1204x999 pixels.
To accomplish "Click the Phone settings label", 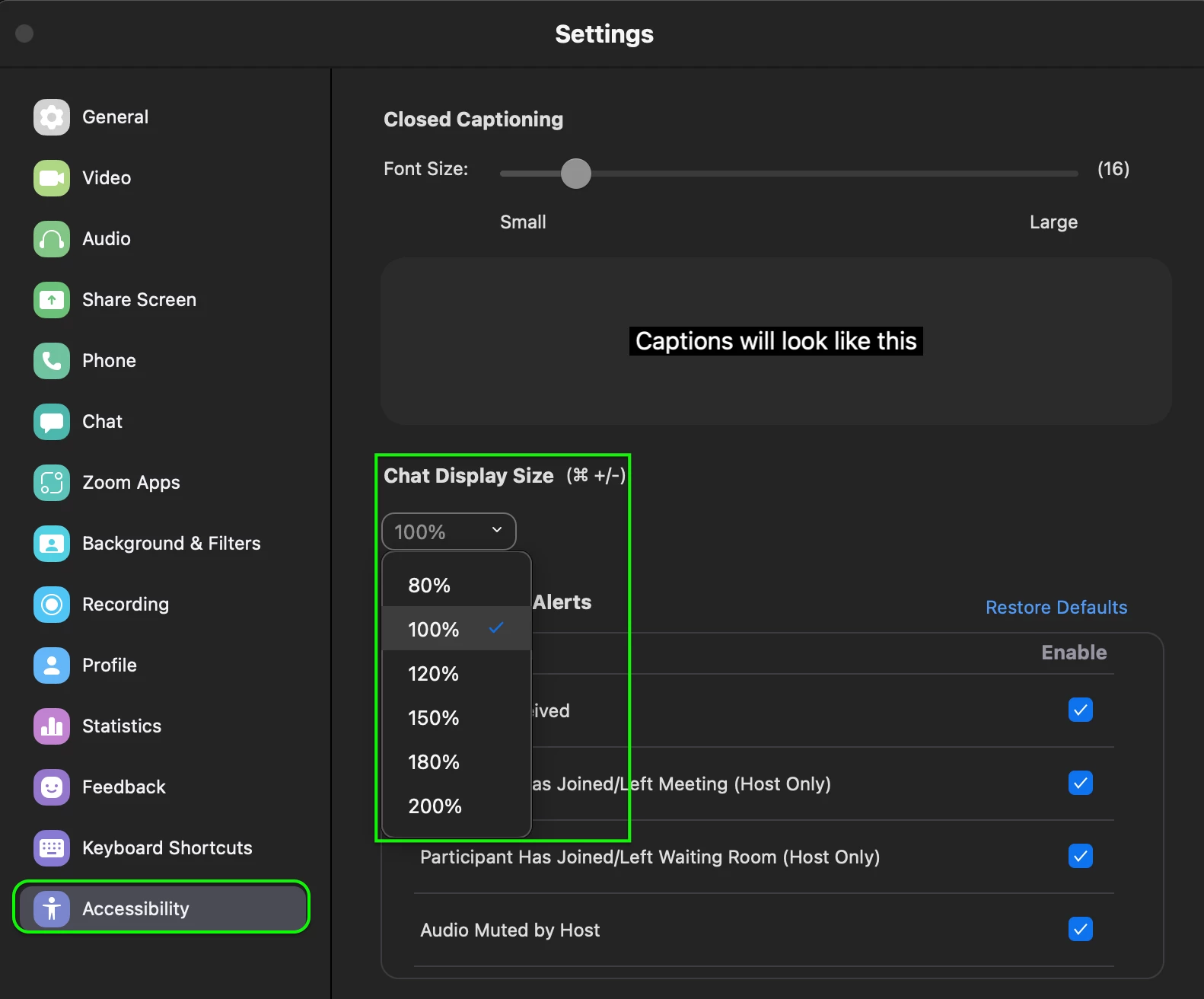I will pyautogui.click(x=109, y=361).
